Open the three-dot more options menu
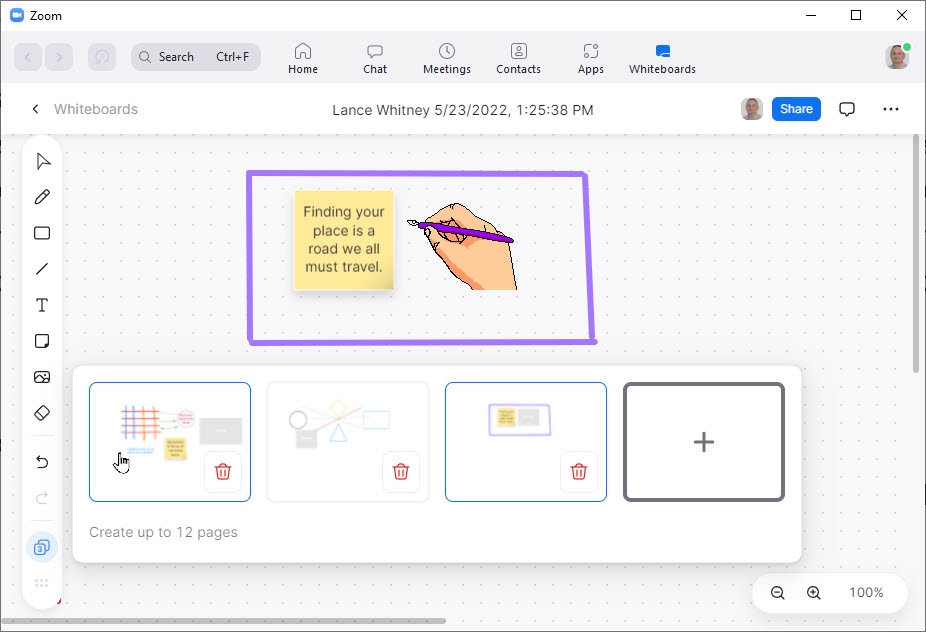This screenshot has height=632, width=926. pos(891,109)
